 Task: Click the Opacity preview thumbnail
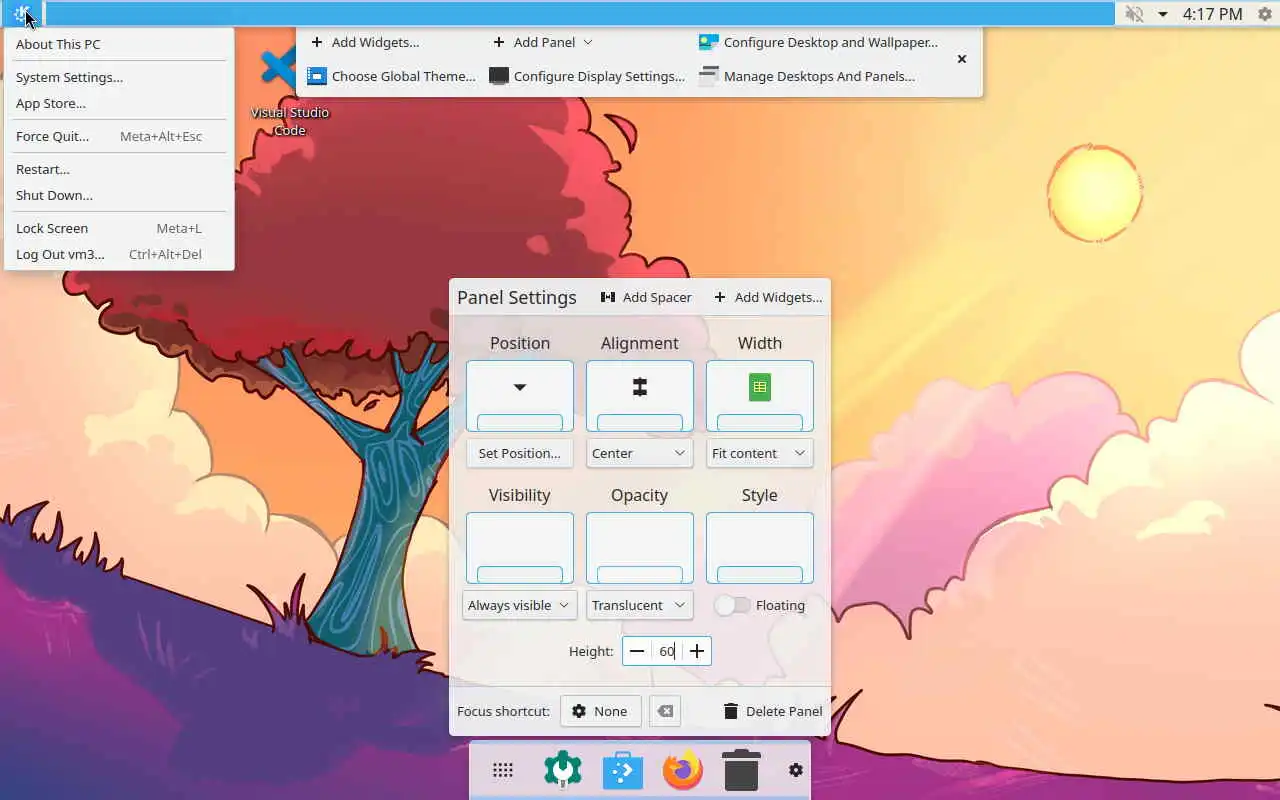[640, 548]
